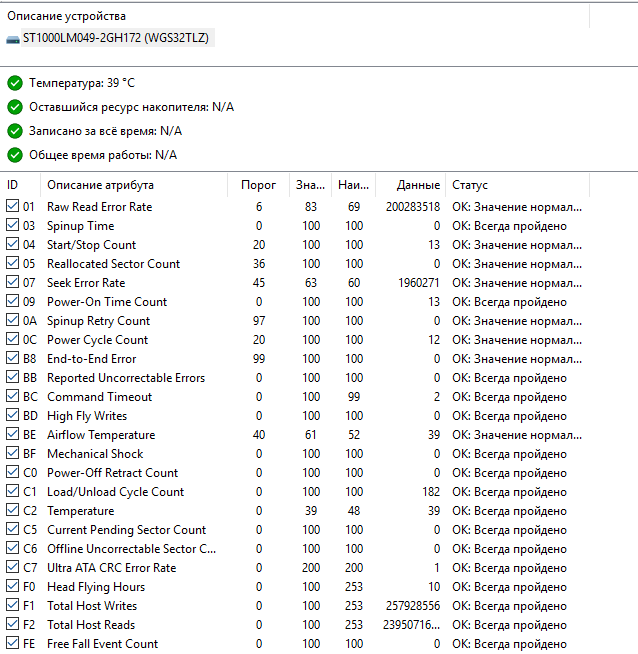Select the Airflow Temperature attribute name

101,435
